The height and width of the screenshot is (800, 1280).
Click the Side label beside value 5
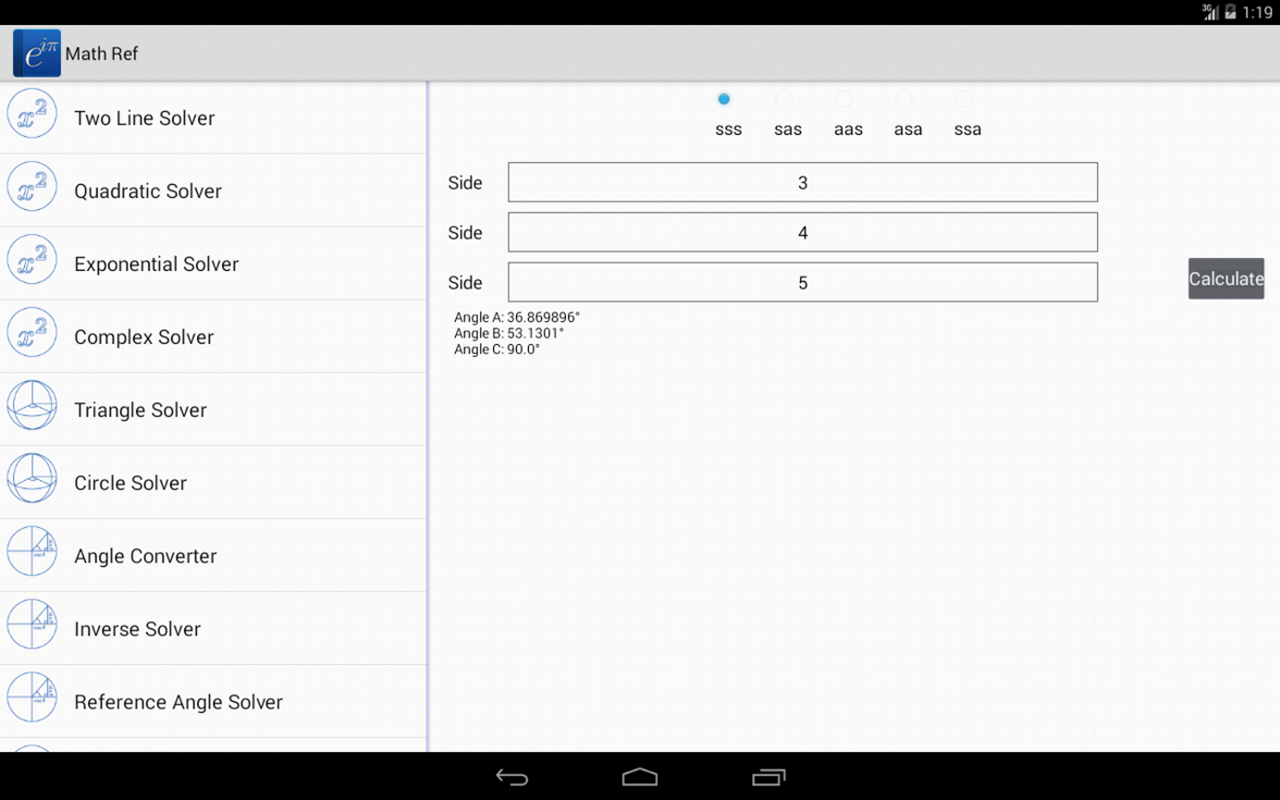[x=465, y=283]
